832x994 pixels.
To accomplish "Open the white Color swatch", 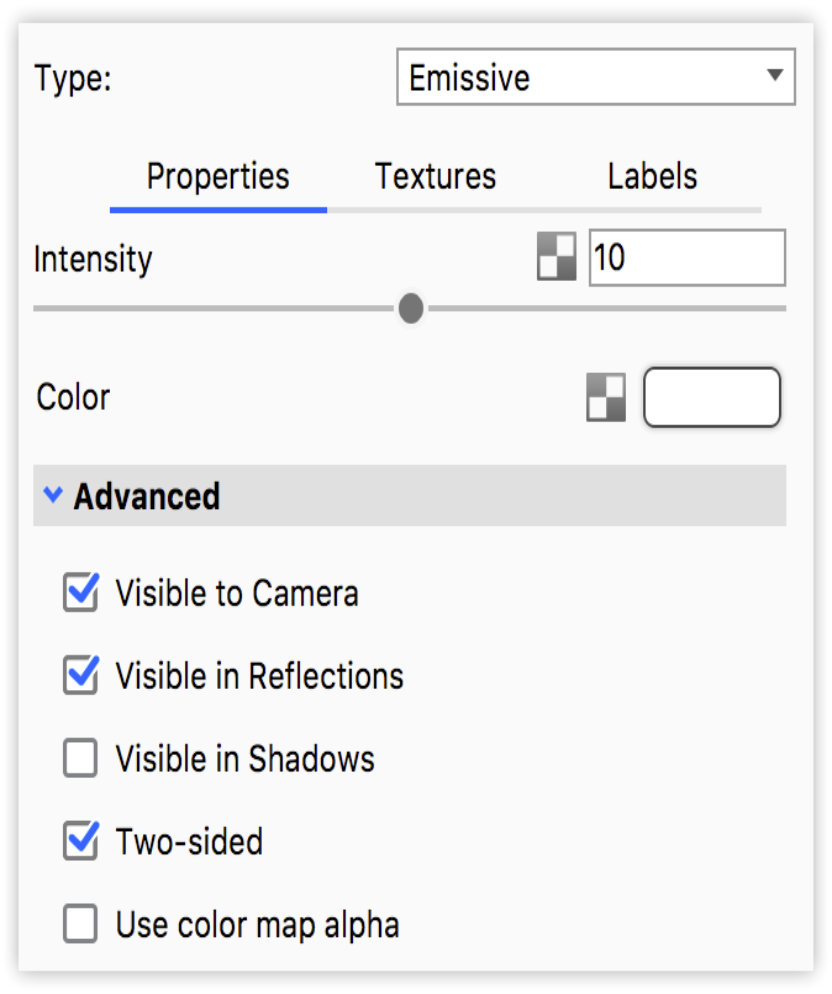I will [711, 397].
